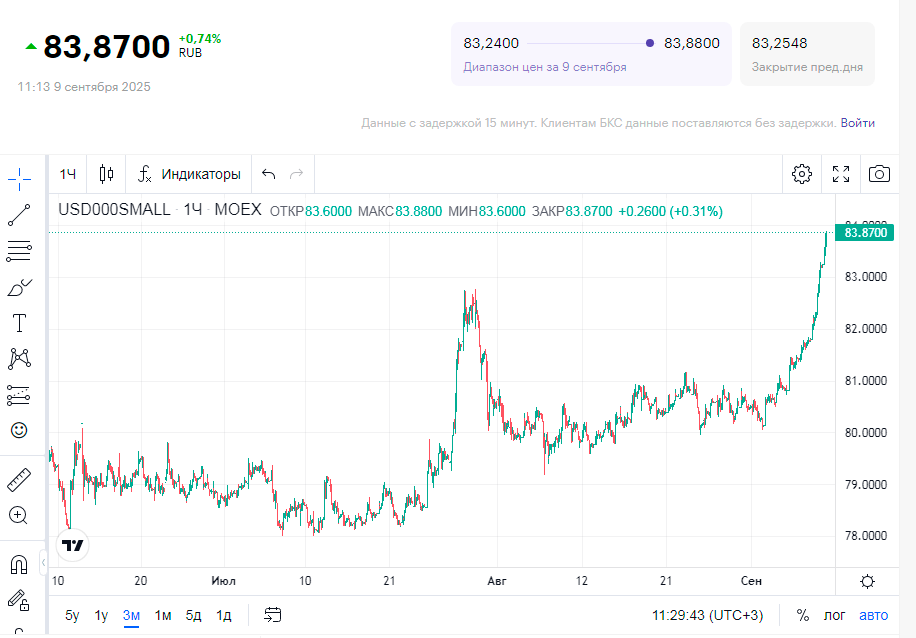
Task: Expand the collapsed left side panel arrow
Action: 44,564
